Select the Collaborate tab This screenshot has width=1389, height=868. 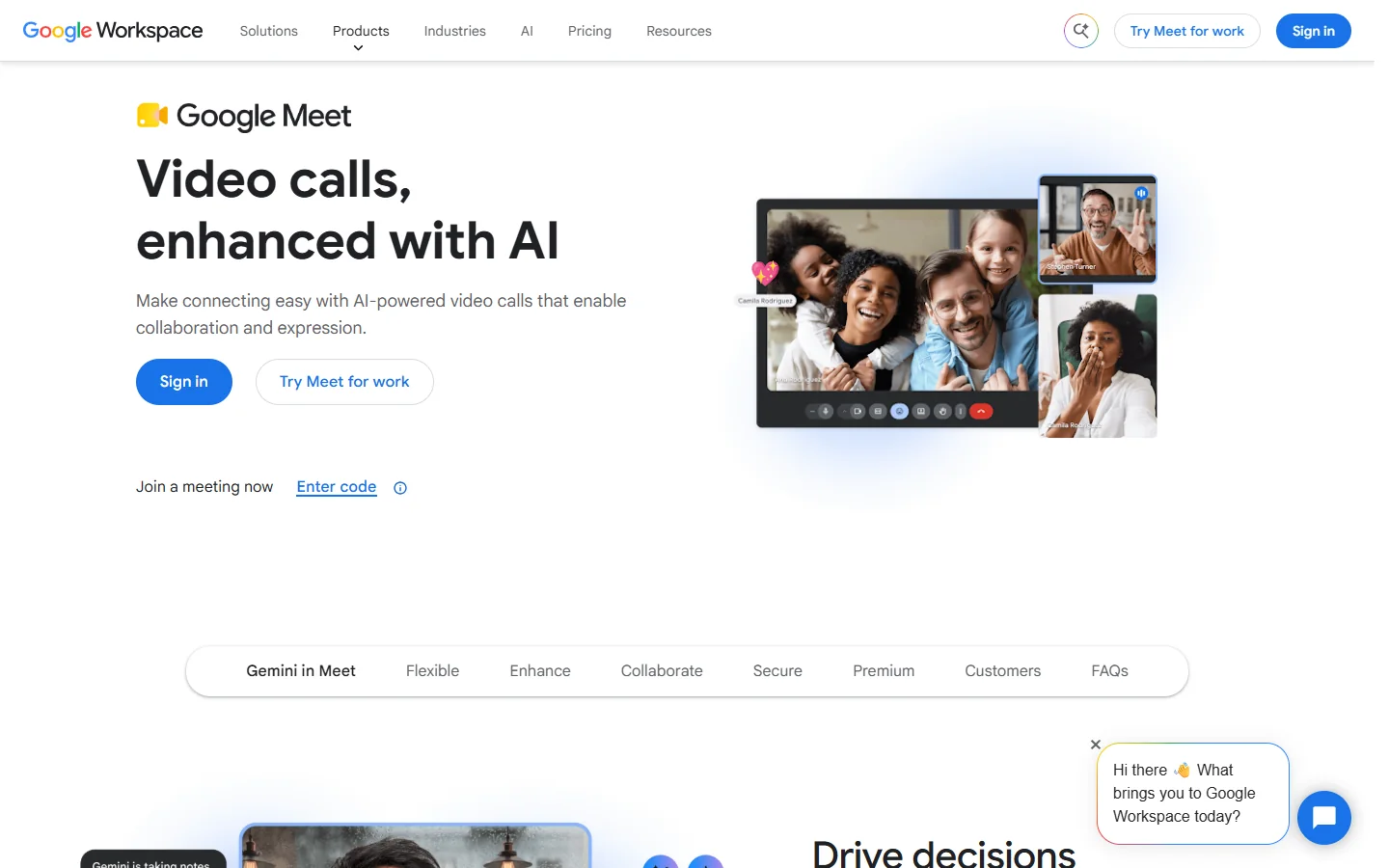click(662, 671)
